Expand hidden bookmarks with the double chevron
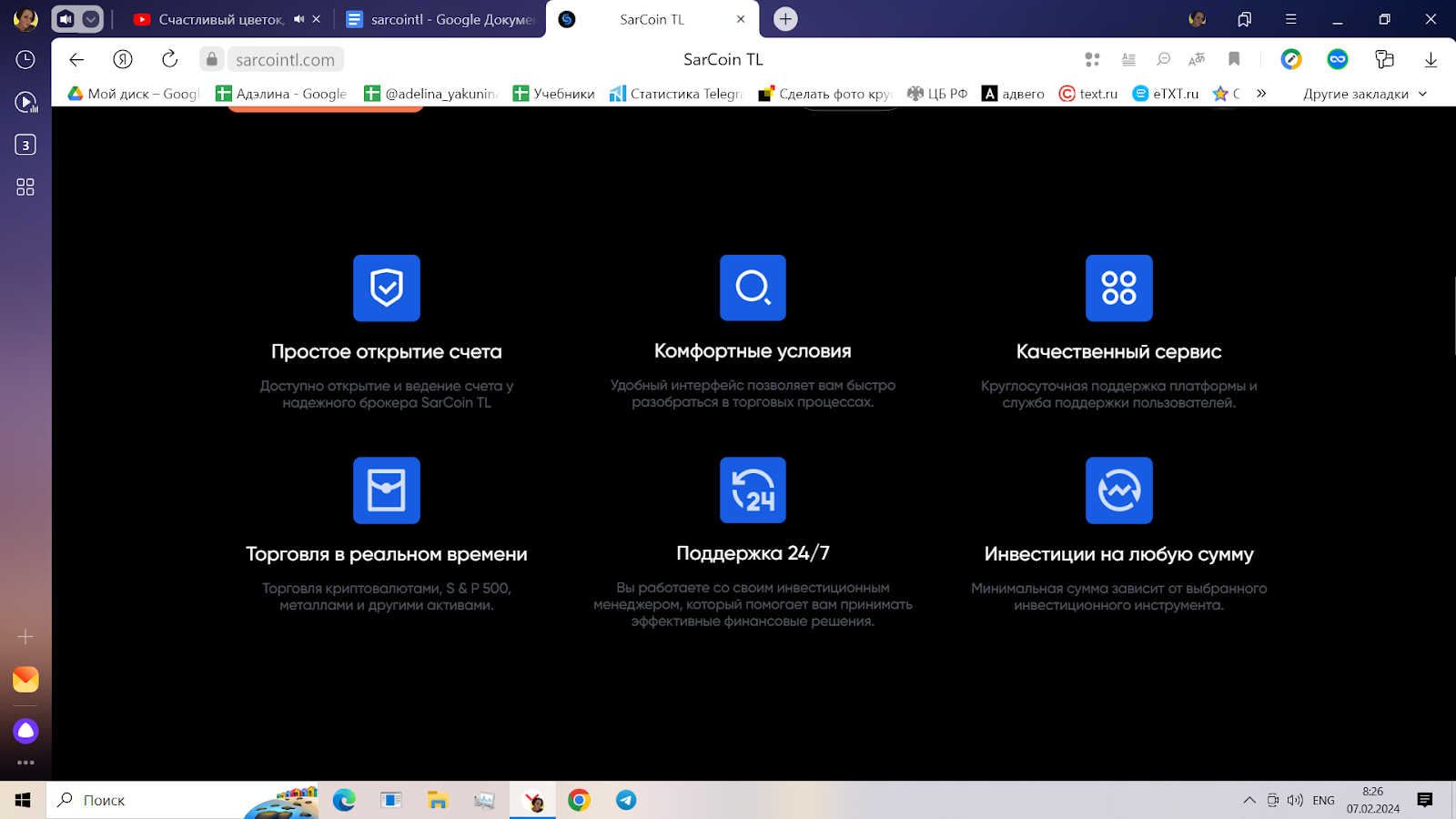1456x819 pixels. click(1261, 94)
